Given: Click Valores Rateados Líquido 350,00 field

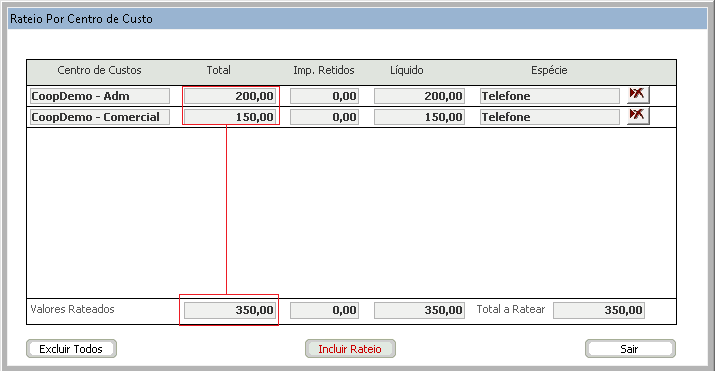Looking at the screenshot, I should pyautogui.click(x=419, y=310).
